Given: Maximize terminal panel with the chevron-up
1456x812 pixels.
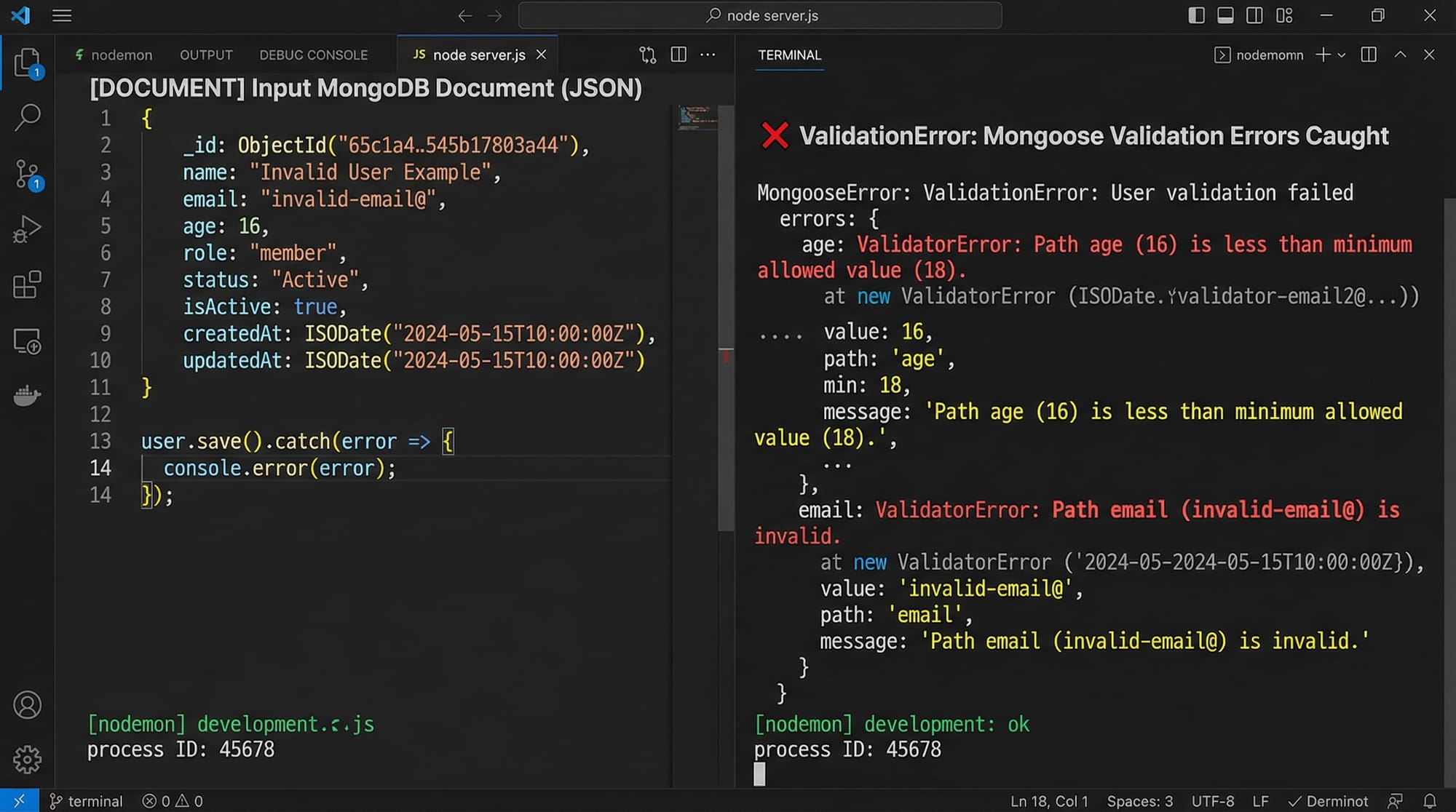Looking at the screenshot, I should [x=1400, y=55].
